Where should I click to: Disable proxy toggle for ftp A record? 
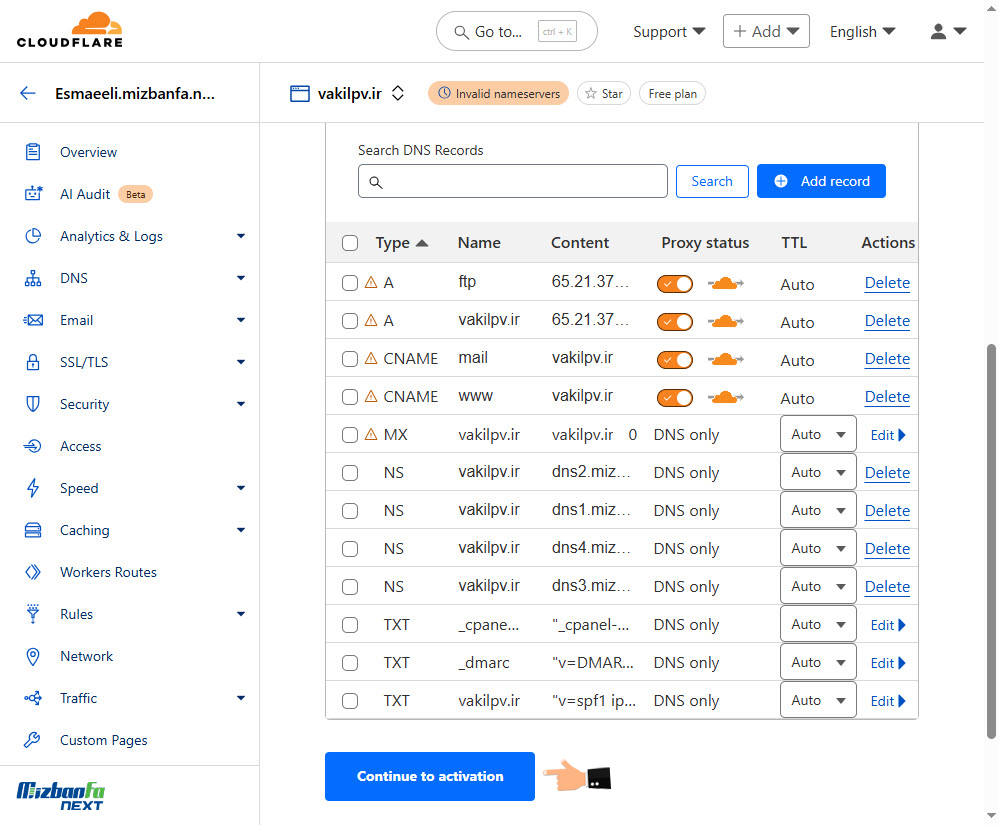[x=675, y=284]
